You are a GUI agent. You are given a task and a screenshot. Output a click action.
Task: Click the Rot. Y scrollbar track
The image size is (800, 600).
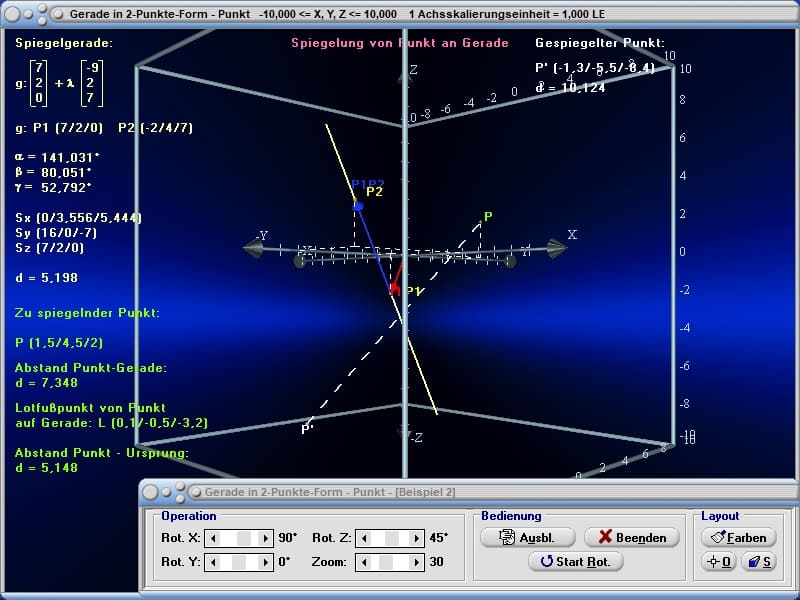[x=239, y=562]
